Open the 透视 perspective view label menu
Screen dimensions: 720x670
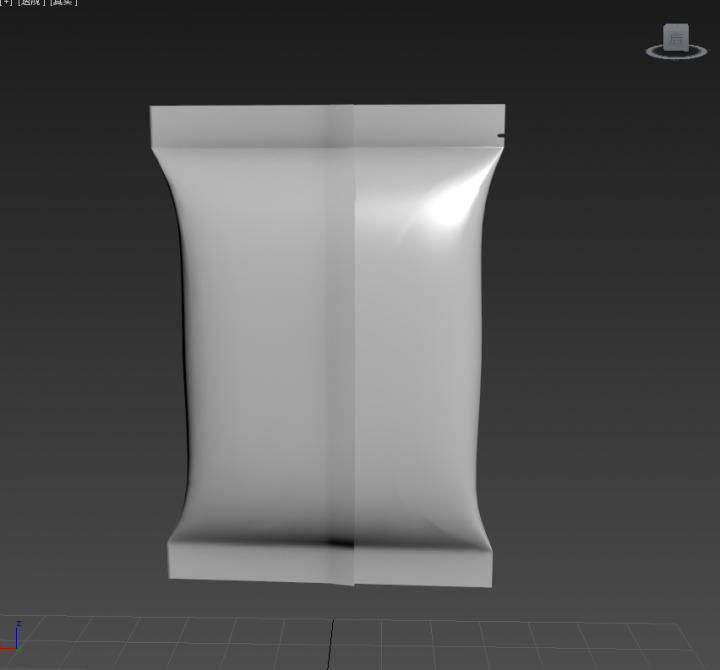tap(30, 3)
